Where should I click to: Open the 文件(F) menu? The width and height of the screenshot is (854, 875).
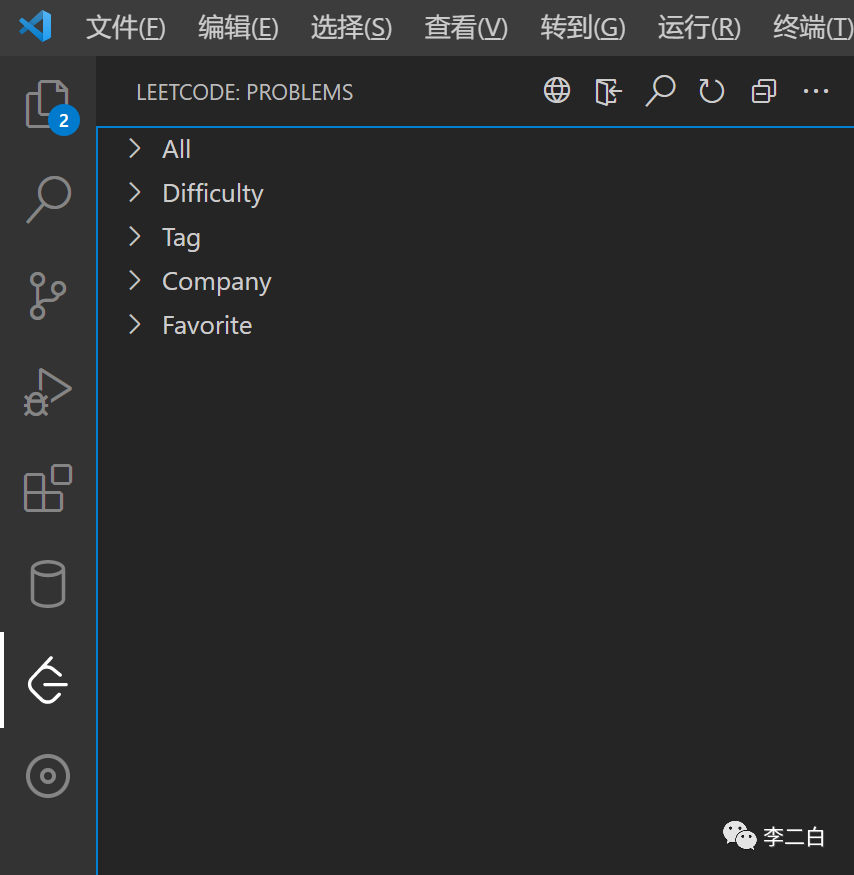click(x=126, y=27)
